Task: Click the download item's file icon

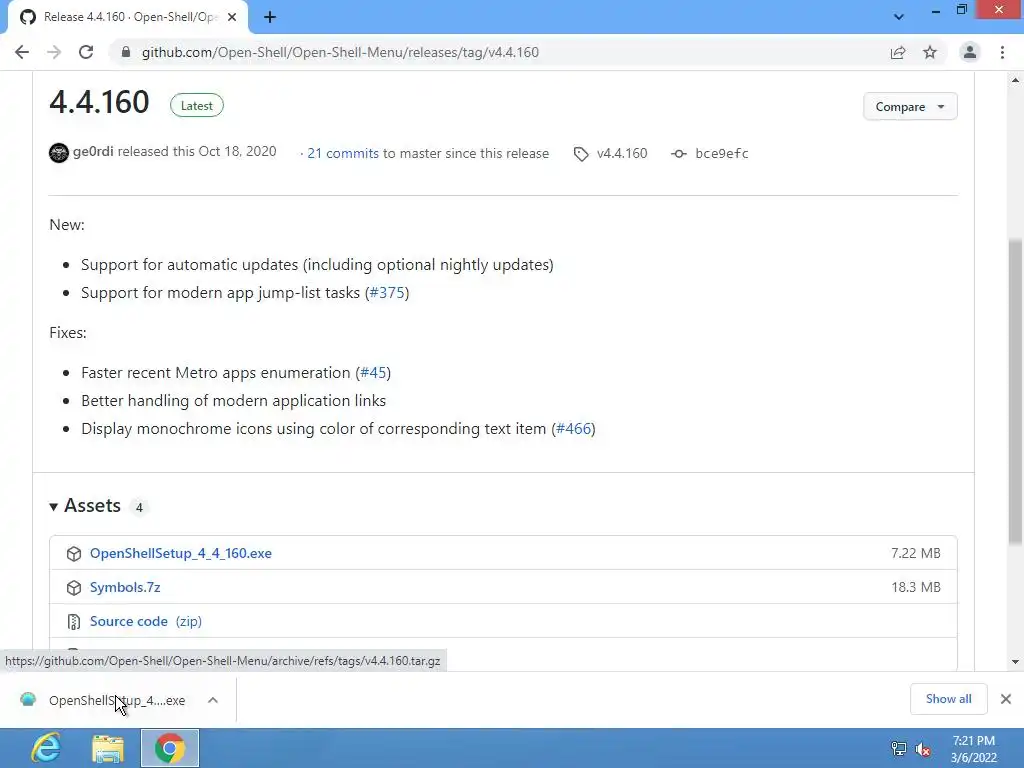Action: [x=28, y=699]
